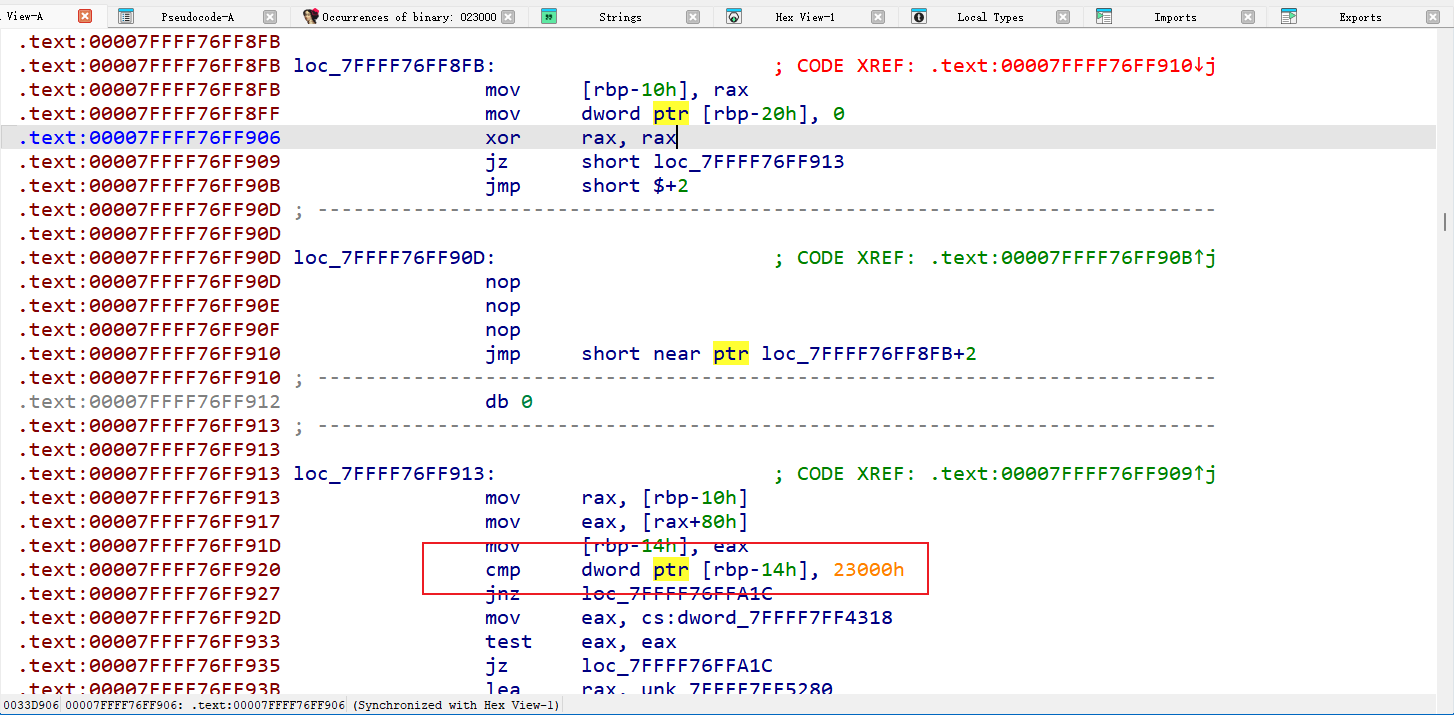Click the Local Types tab icon

[919, 17]
